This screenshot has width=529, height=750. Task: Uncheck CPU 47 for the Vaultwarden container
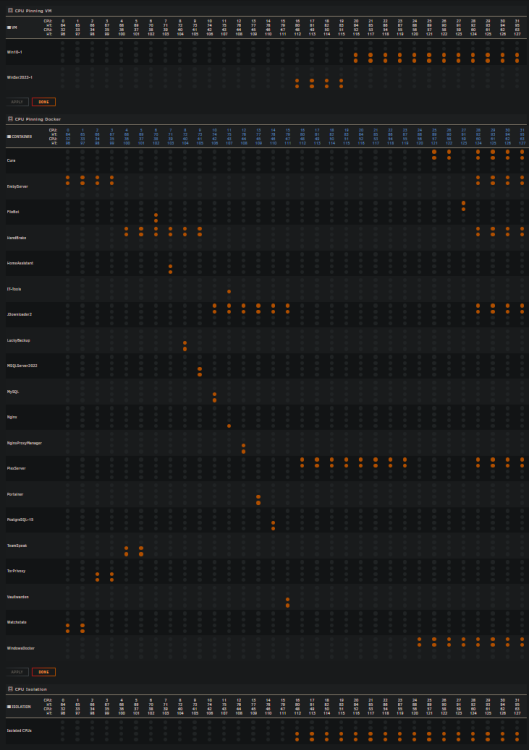click(x=287, y=600)
